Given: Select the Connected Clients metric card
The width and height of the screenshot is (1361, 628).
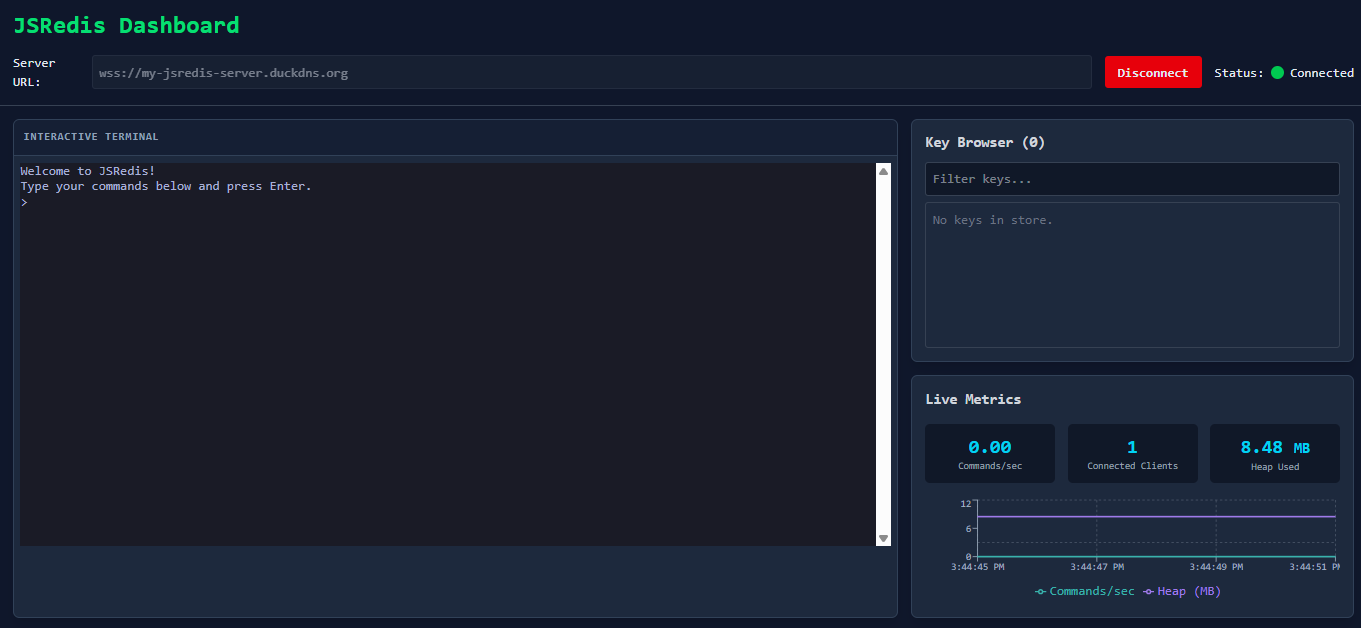Looking at the screenshot, I should tap(1132, 453).
